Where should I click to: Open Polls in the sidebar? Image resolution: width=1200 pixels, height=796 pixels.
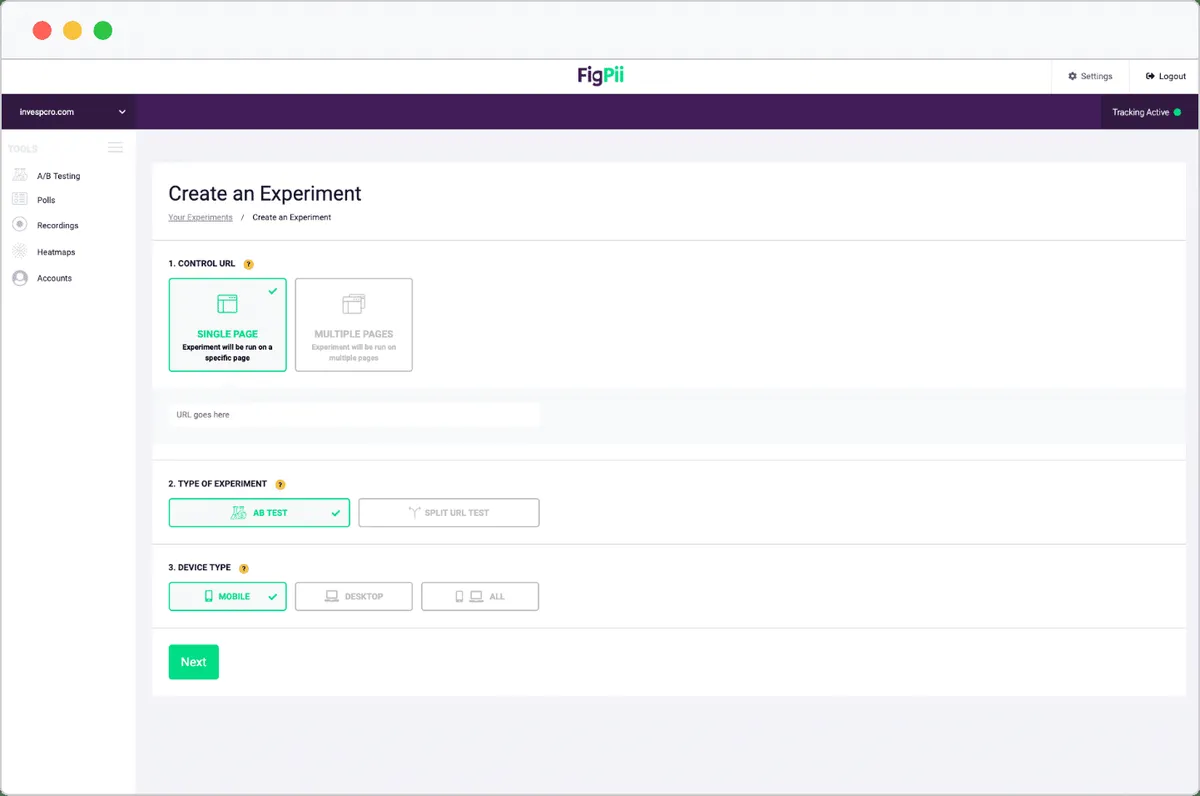(x=46, y=200)
